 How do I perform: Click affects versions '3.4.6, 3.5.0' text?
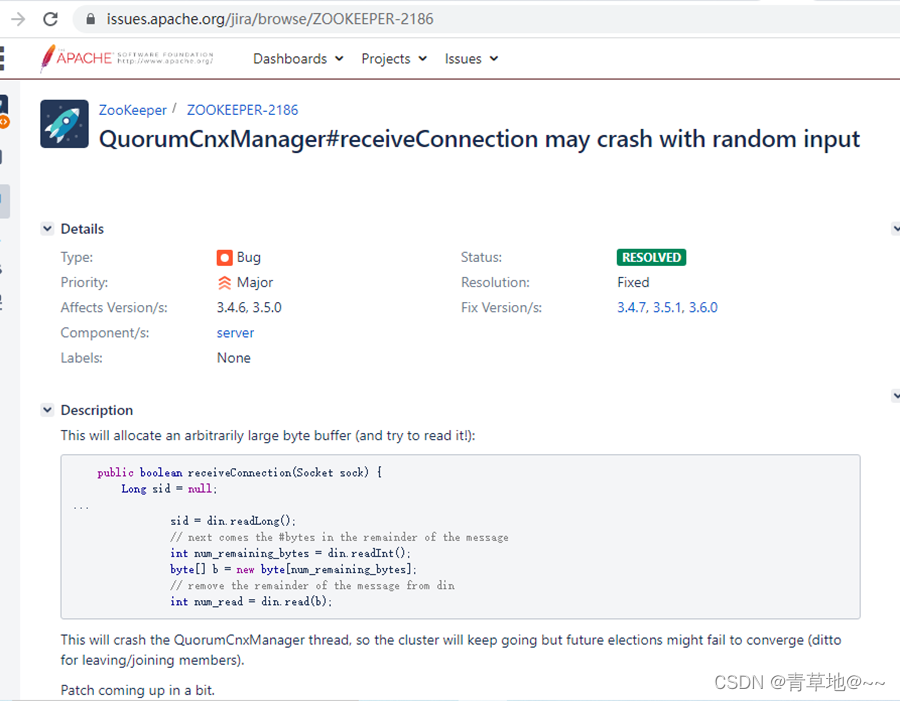point(249,308)
